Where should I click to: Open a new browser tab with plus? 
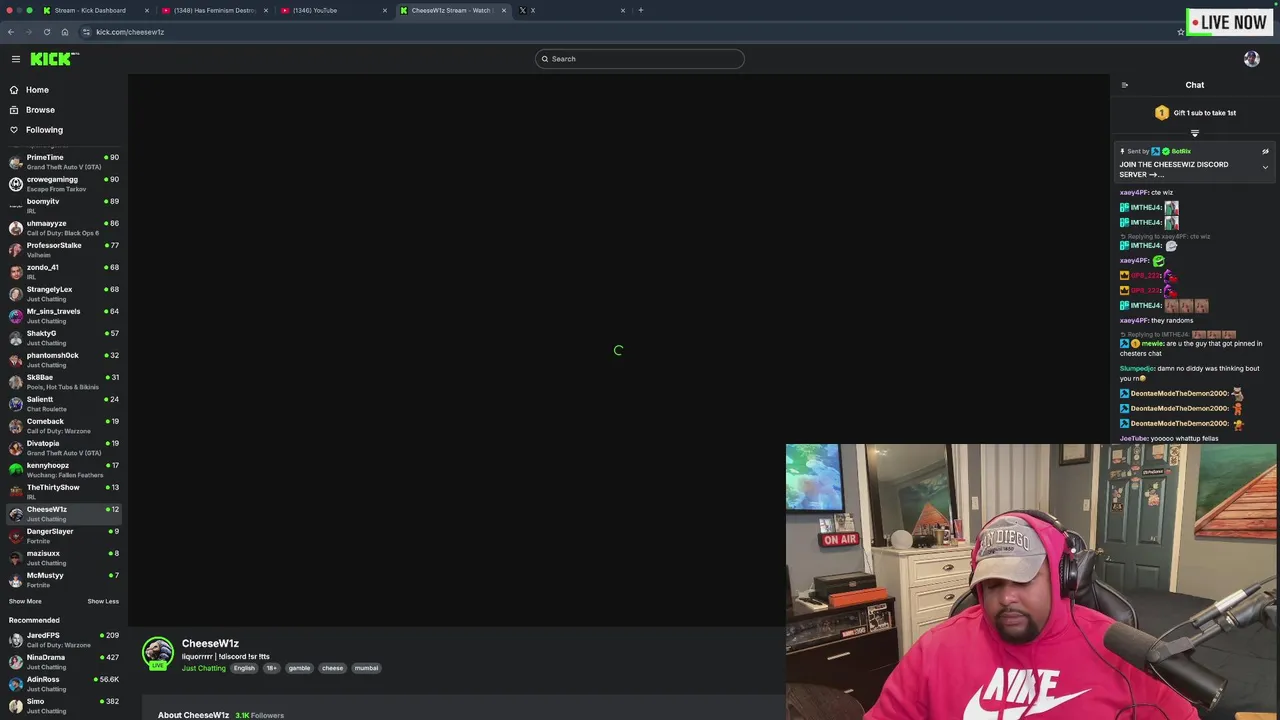tap(641, 10)
